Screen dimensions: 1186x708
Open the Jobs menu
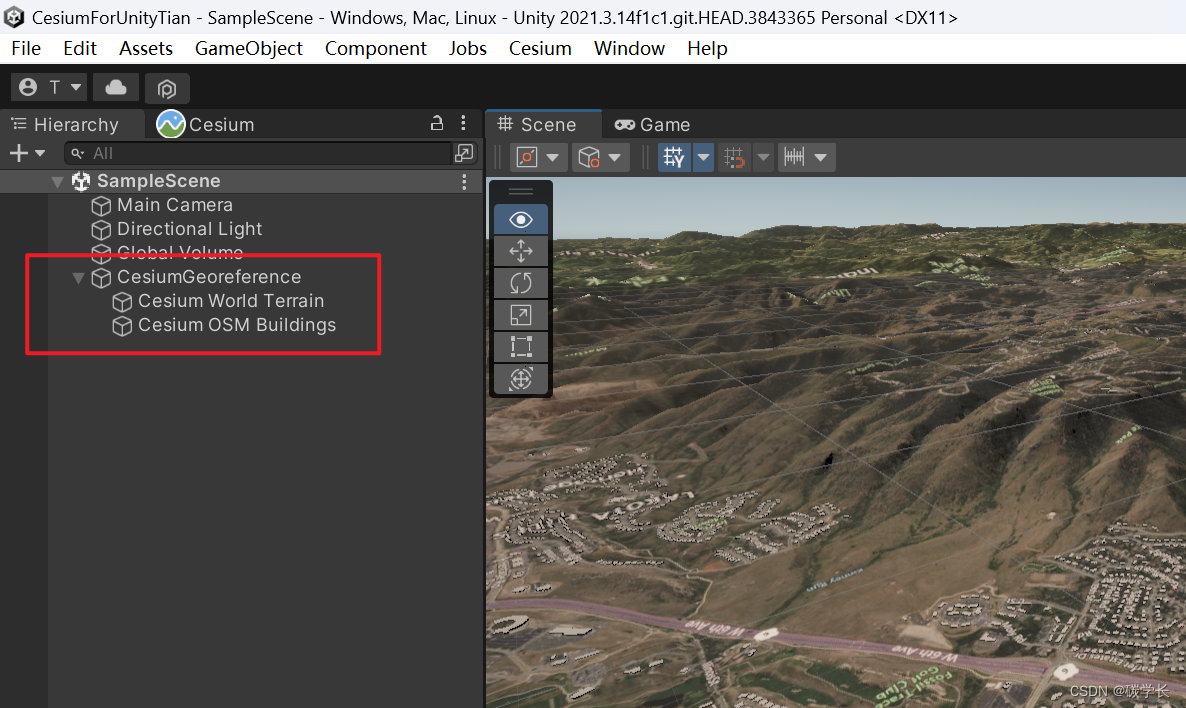[x=467, y=48]
